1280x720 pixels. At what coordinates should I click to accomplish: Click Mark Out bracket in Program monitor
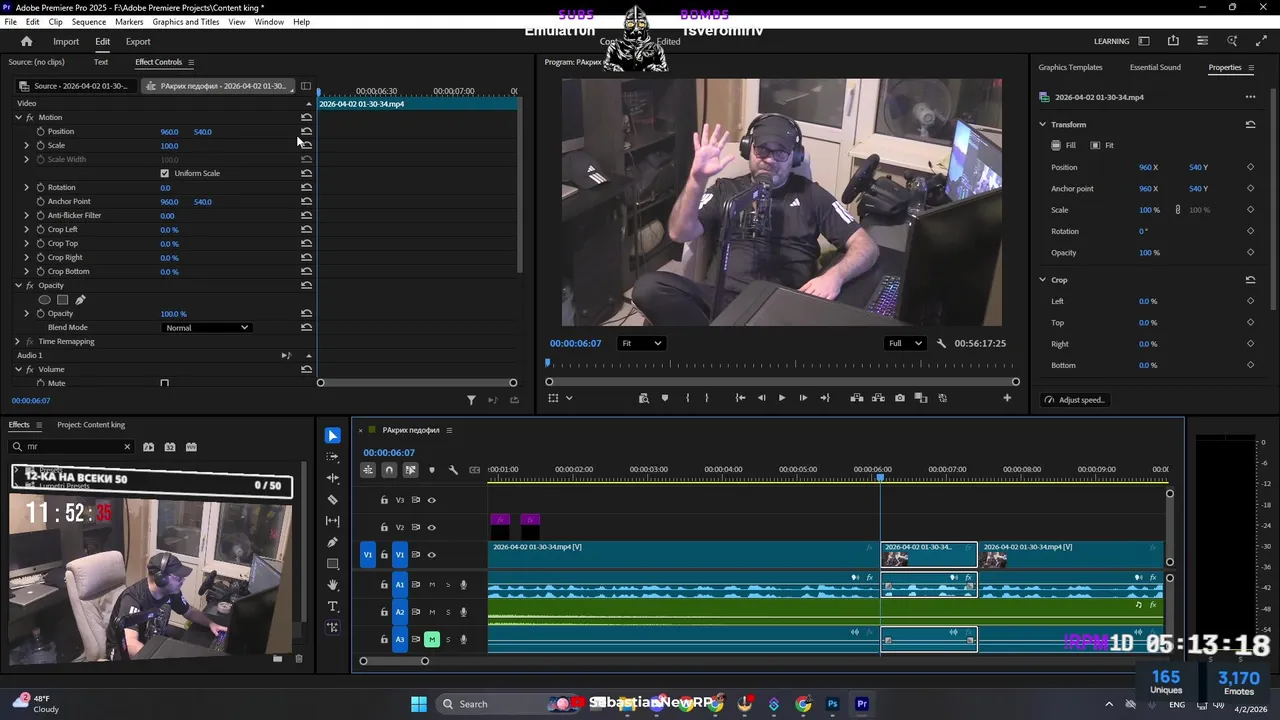[x=707, y=398]
